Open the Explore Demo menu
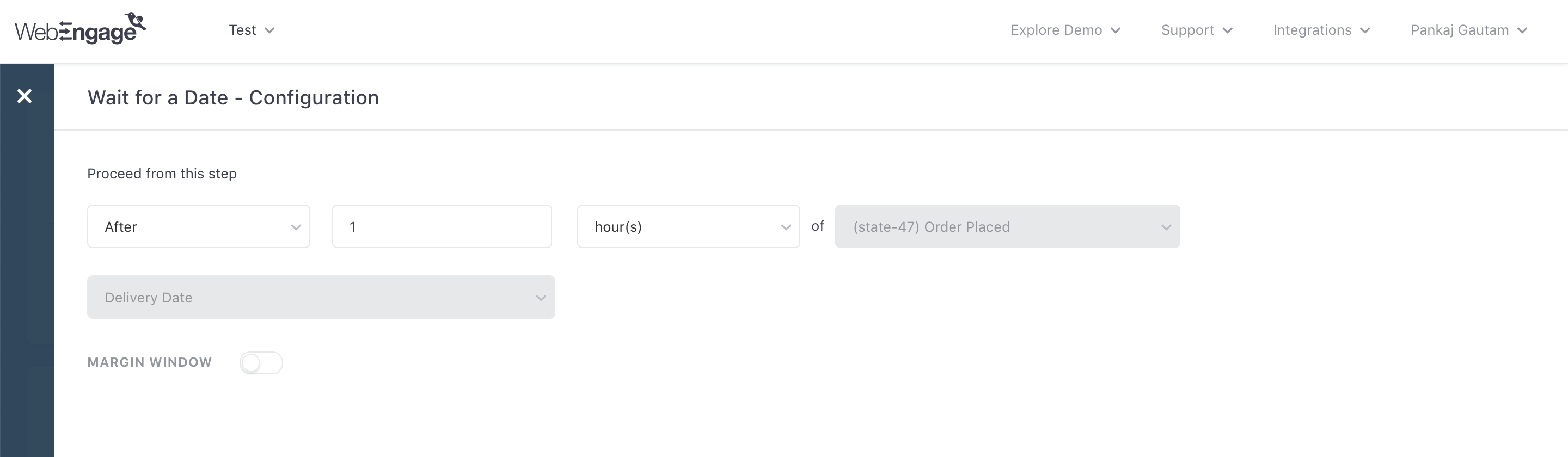This screenshot has width=1568, height=457. 1056,30
